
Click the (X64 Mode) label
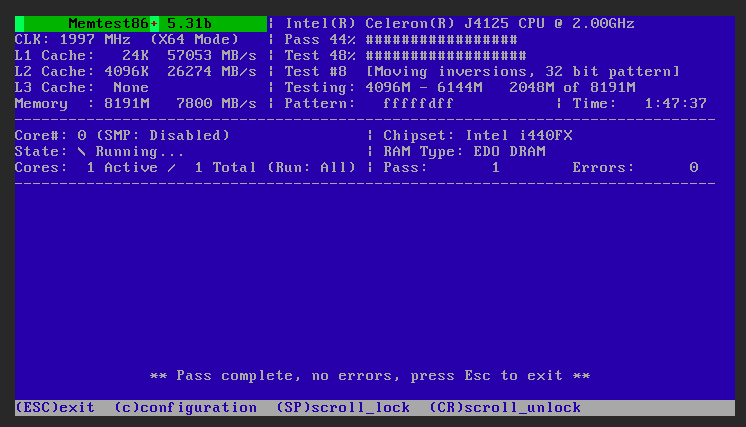(x=194, y=39)
